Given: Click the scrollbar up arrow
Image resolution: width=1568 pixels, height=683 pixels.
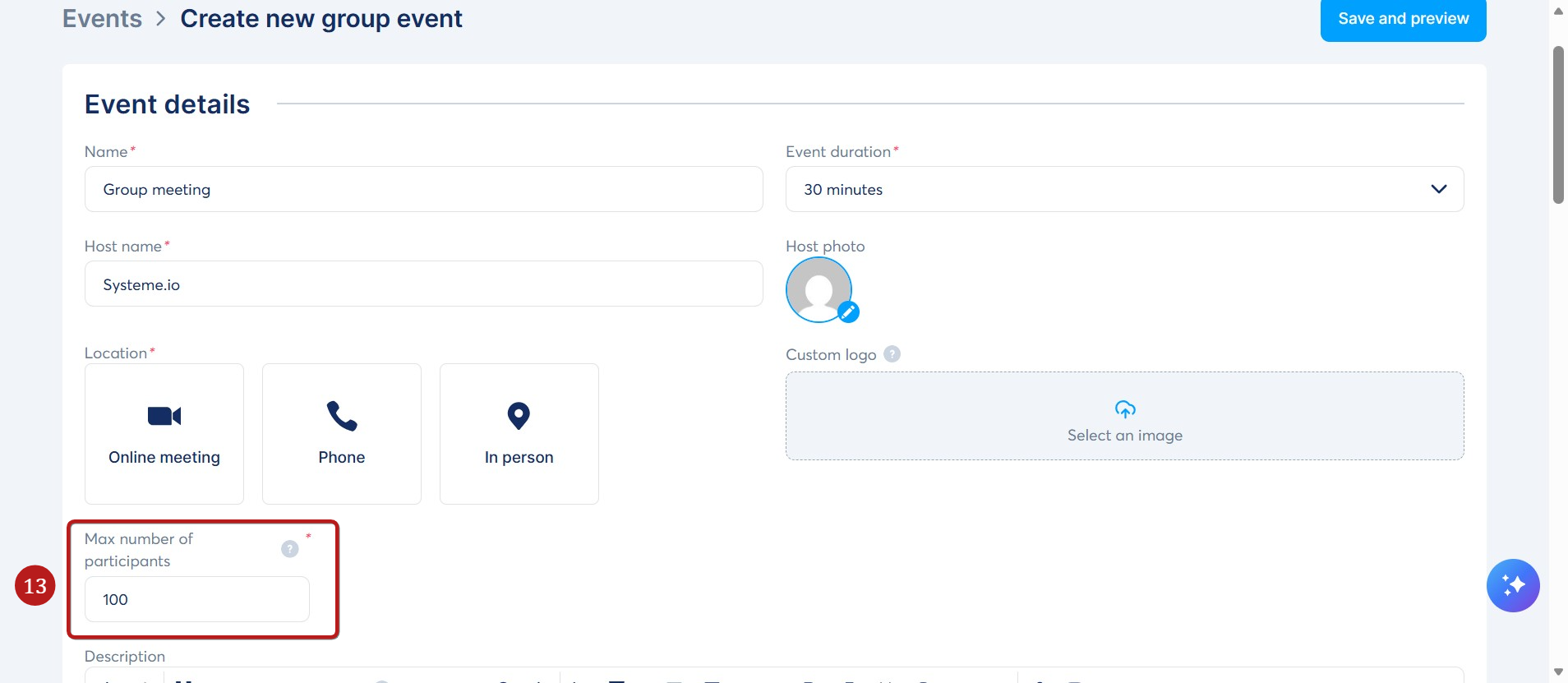Looking at the screenshot, I should pos(1558,11).
